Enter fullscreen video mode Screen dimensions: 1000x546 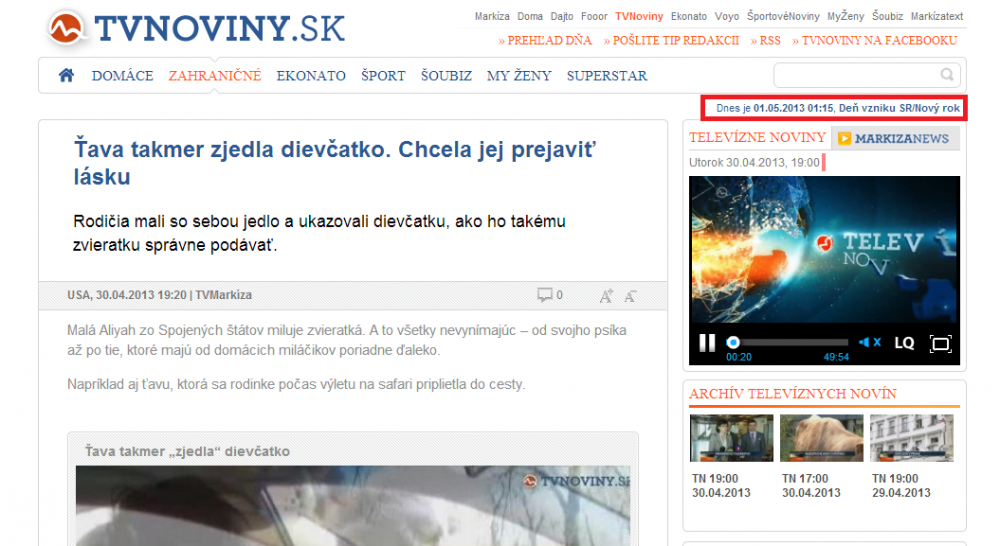click(x=941, y=344)
